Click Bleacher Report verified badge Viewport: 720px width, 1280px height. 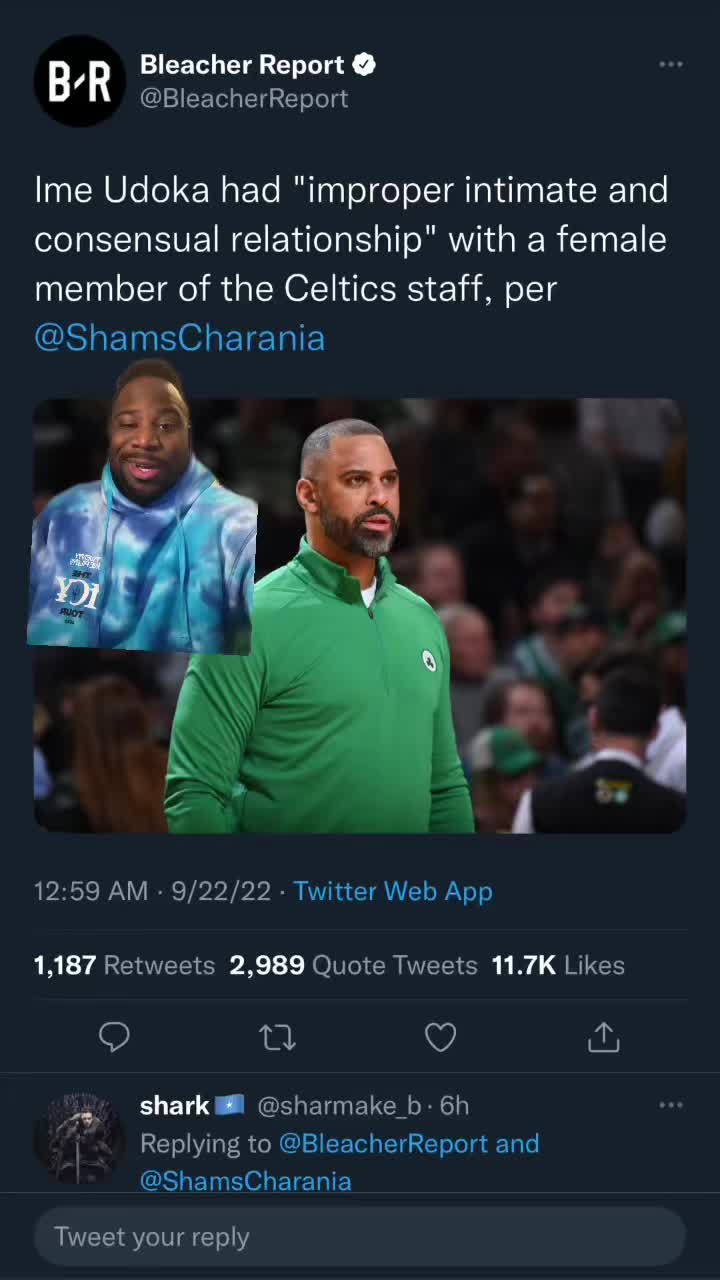[364, 66]
